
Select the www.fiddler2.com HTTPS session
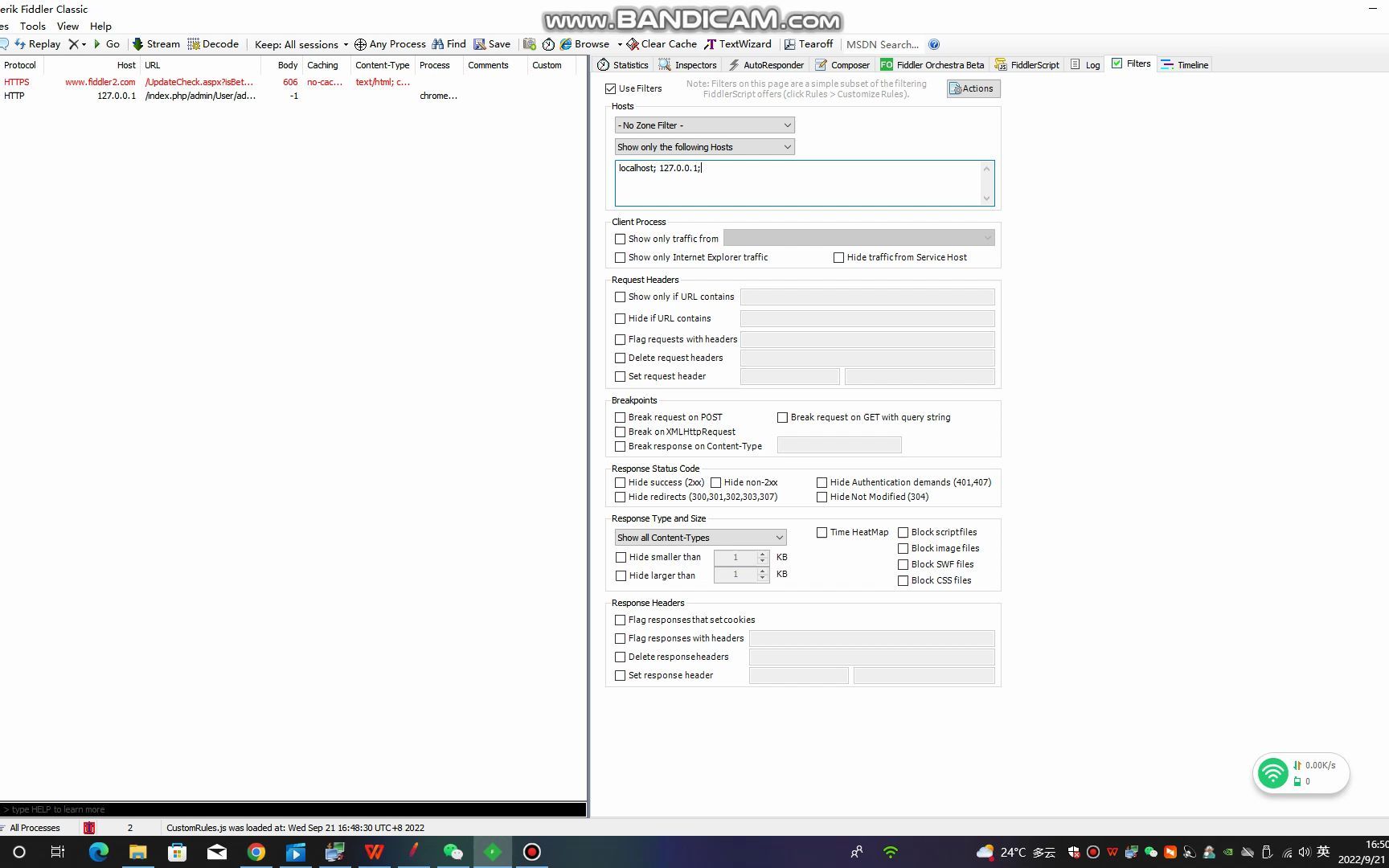pyautogui.click(x=293, y=82)
